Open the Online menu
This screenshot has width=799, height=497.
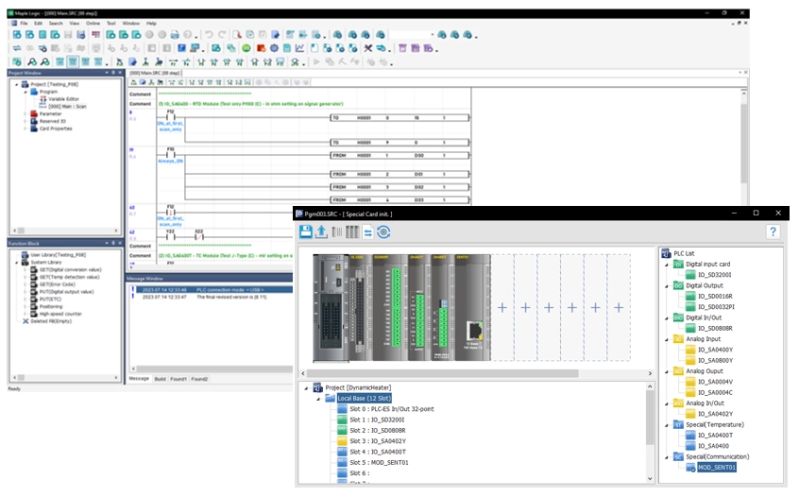(x=93, y=23)
